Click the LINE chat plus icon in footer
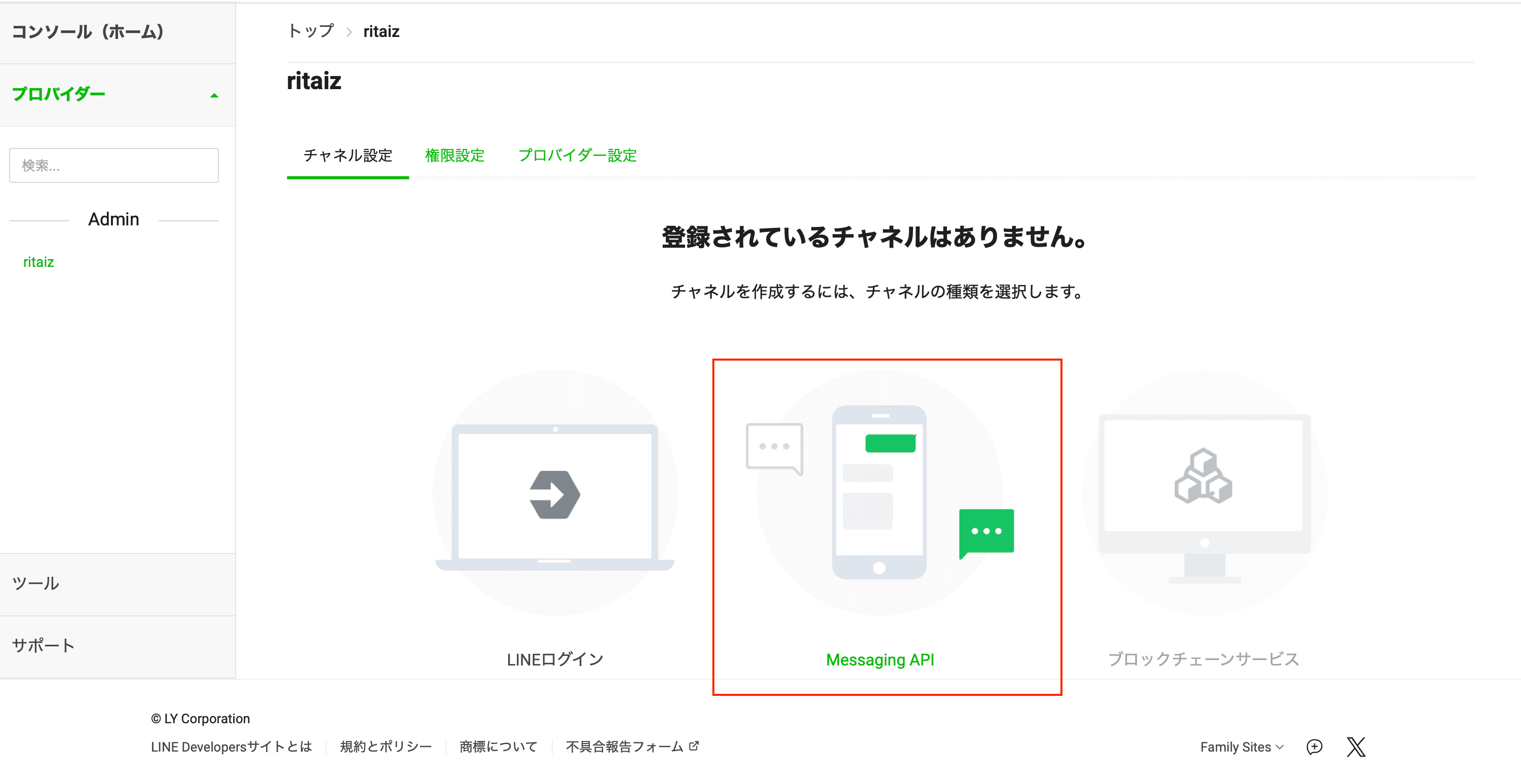 pyautogui.click(x=1314, y=747)
